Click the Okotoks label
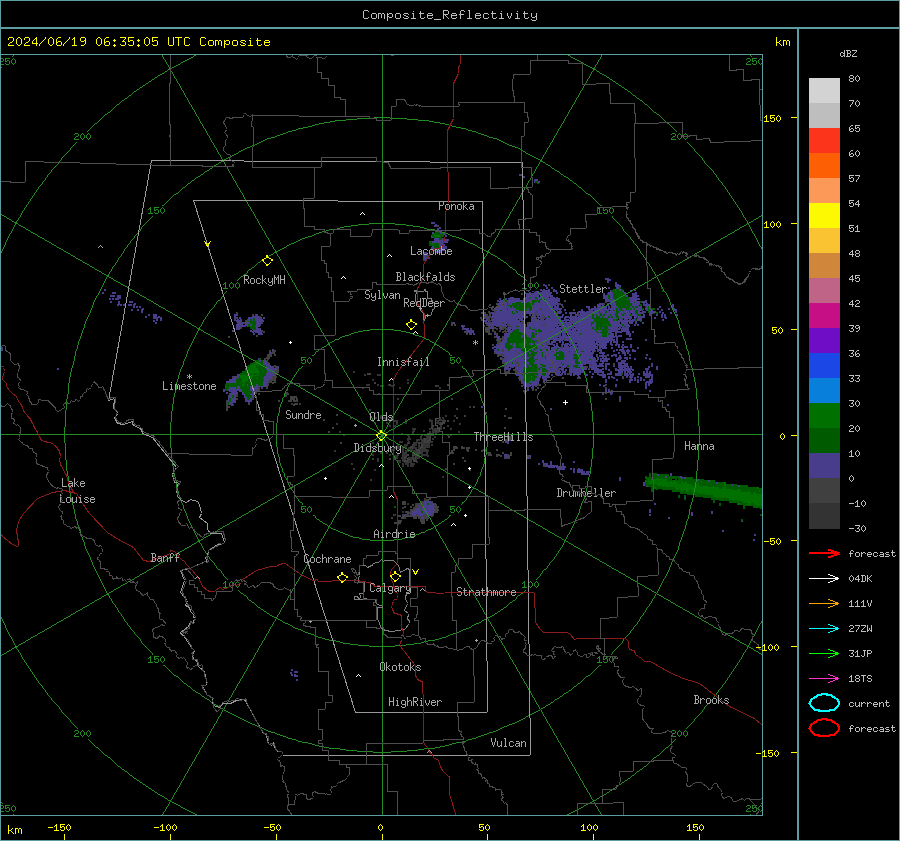The image size is (900, 841). tap(400, 667)
